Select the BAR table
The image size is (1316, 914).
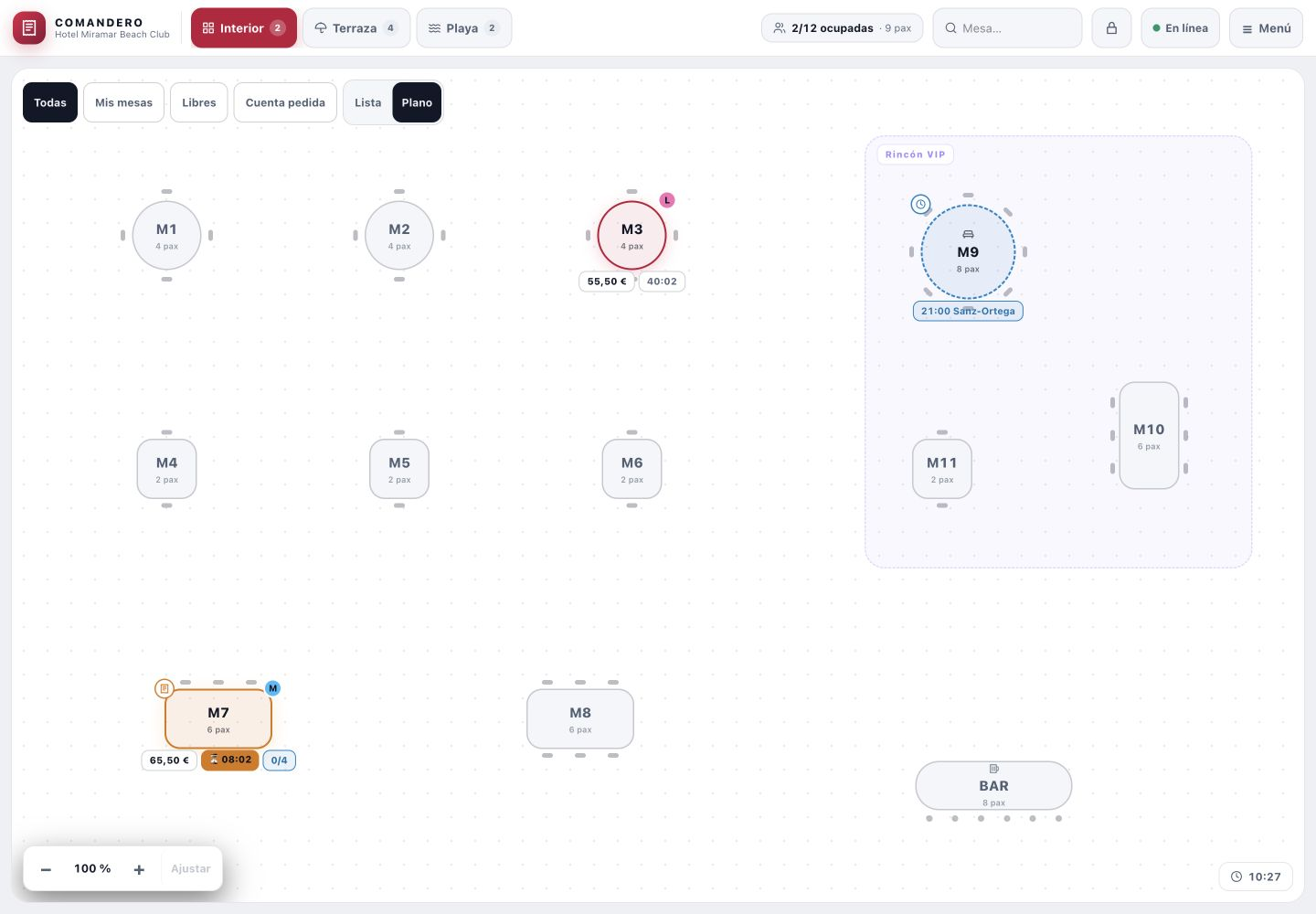(993, 786)
